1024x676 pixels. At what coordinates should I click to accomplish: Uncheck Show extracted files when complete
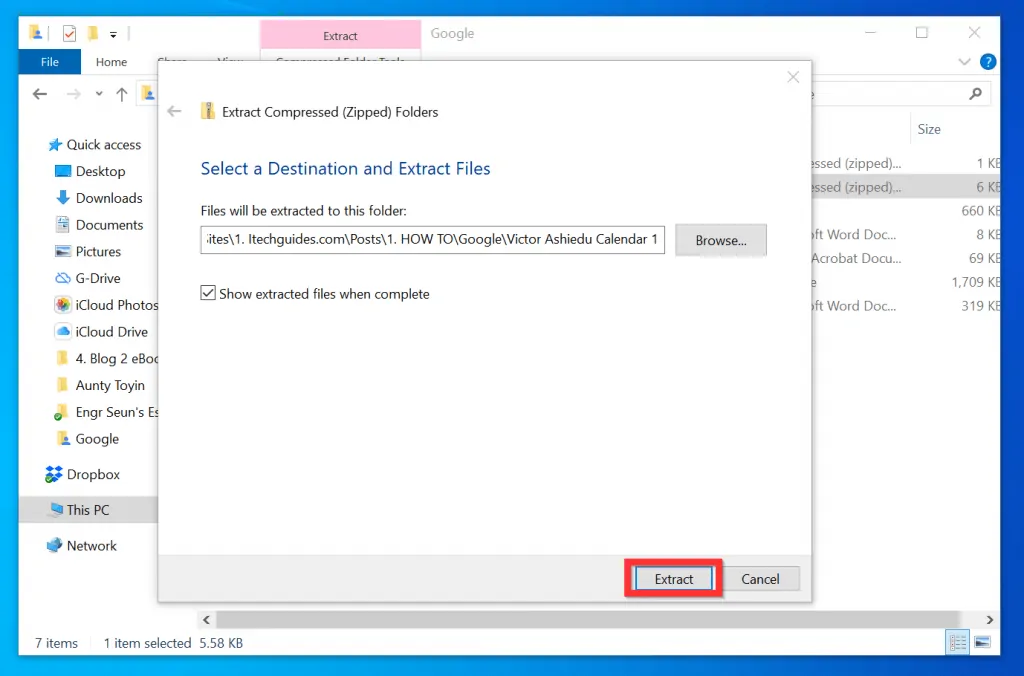(208, 294)
